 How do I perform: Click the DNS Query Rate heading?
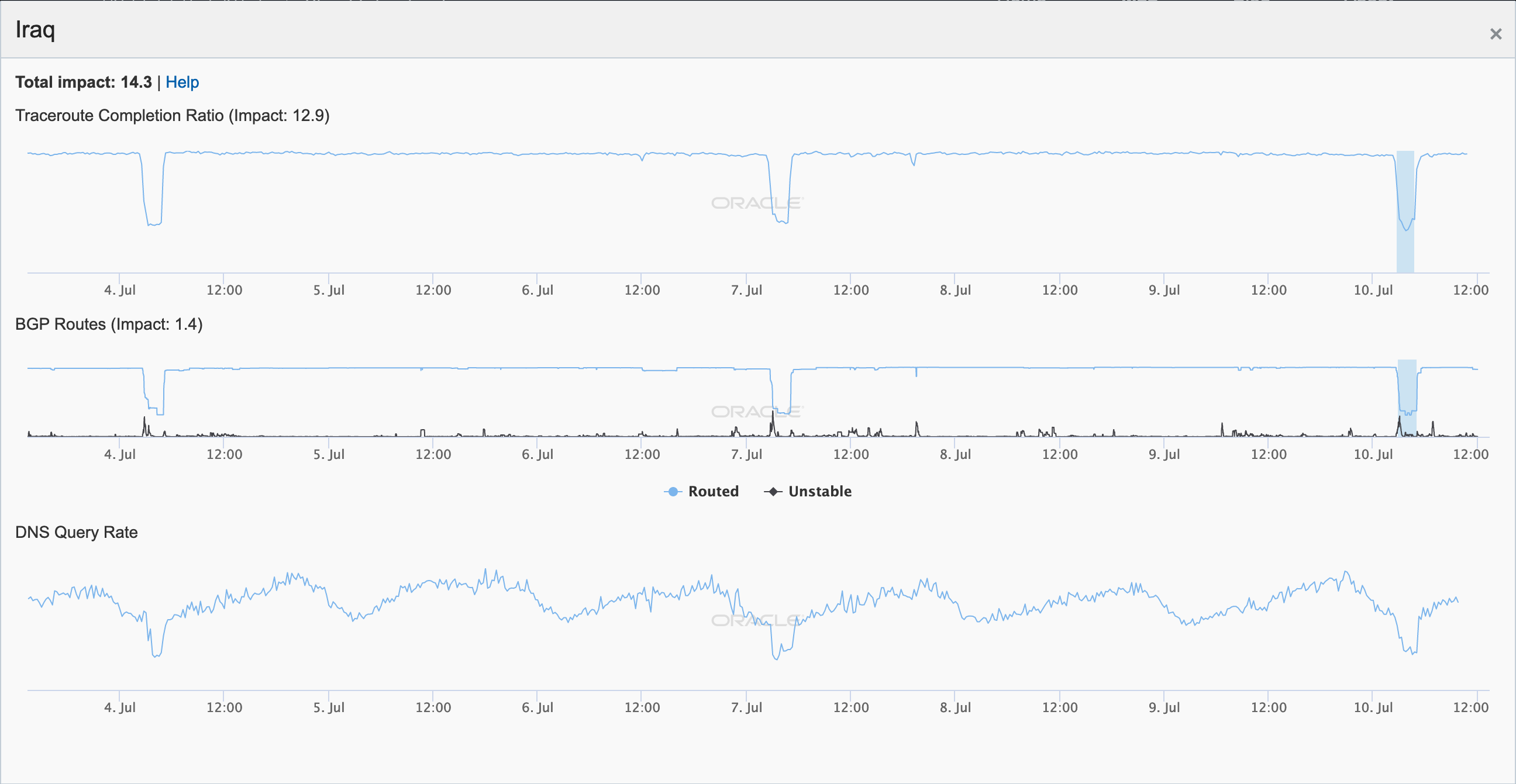coord(77,532)
